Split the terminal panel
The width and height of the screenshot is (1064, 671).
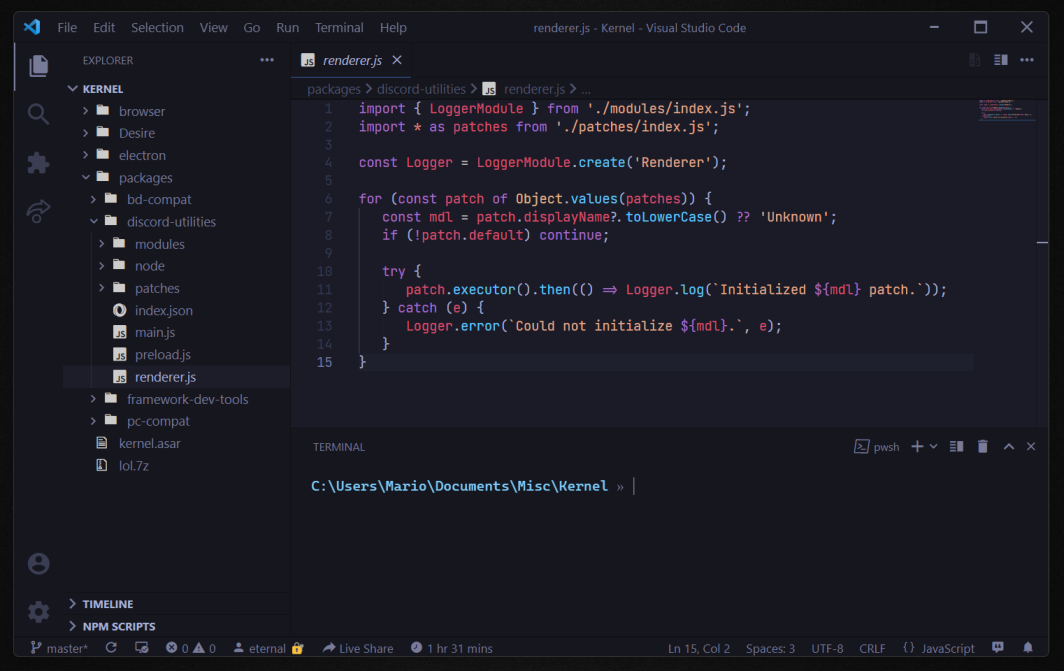point(957,446)
